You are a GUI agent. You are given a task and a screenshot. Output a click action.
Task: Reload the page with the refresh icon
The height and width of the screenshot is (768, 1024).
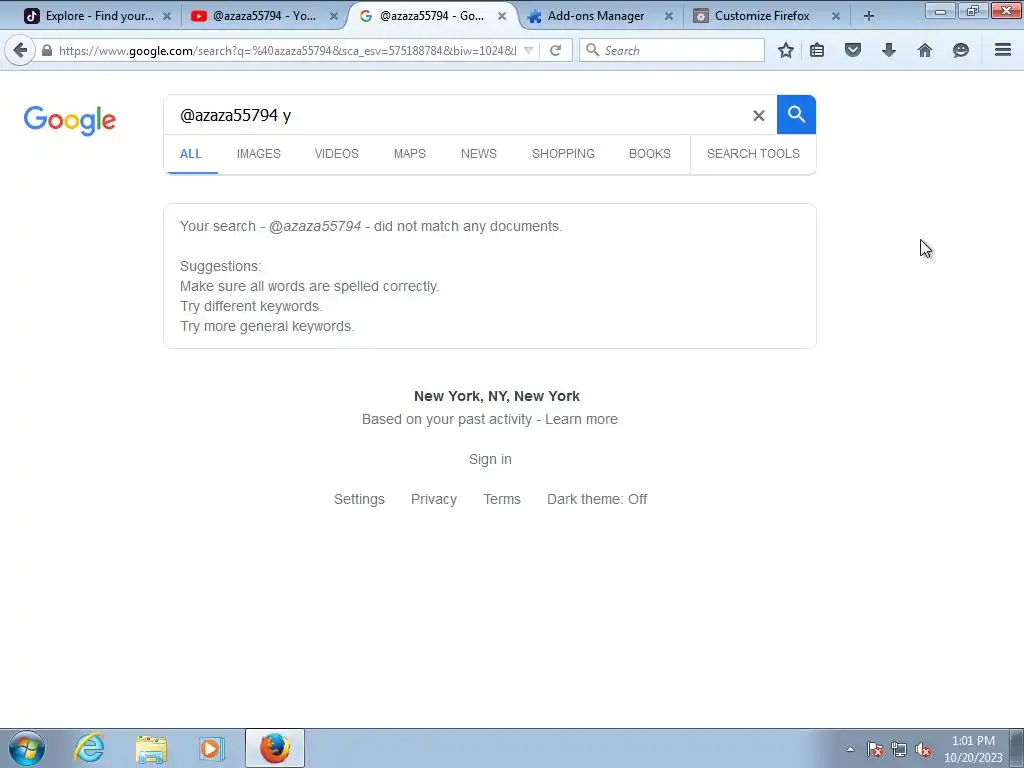[555, 50]
